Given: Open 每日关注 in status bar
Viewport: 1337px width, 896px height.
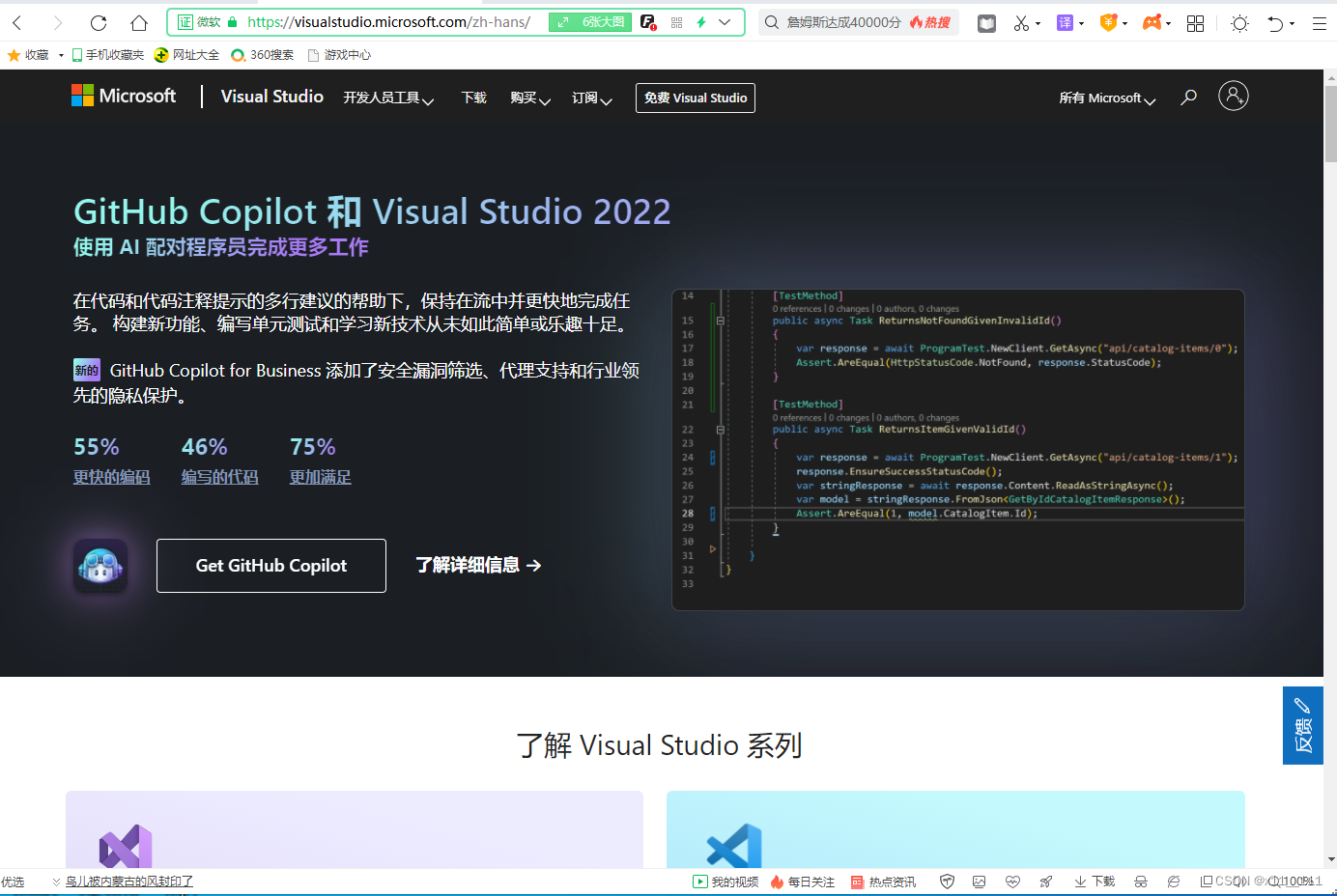Looking at the screenshot, I should pyautogui.click(x=803, y=882).
